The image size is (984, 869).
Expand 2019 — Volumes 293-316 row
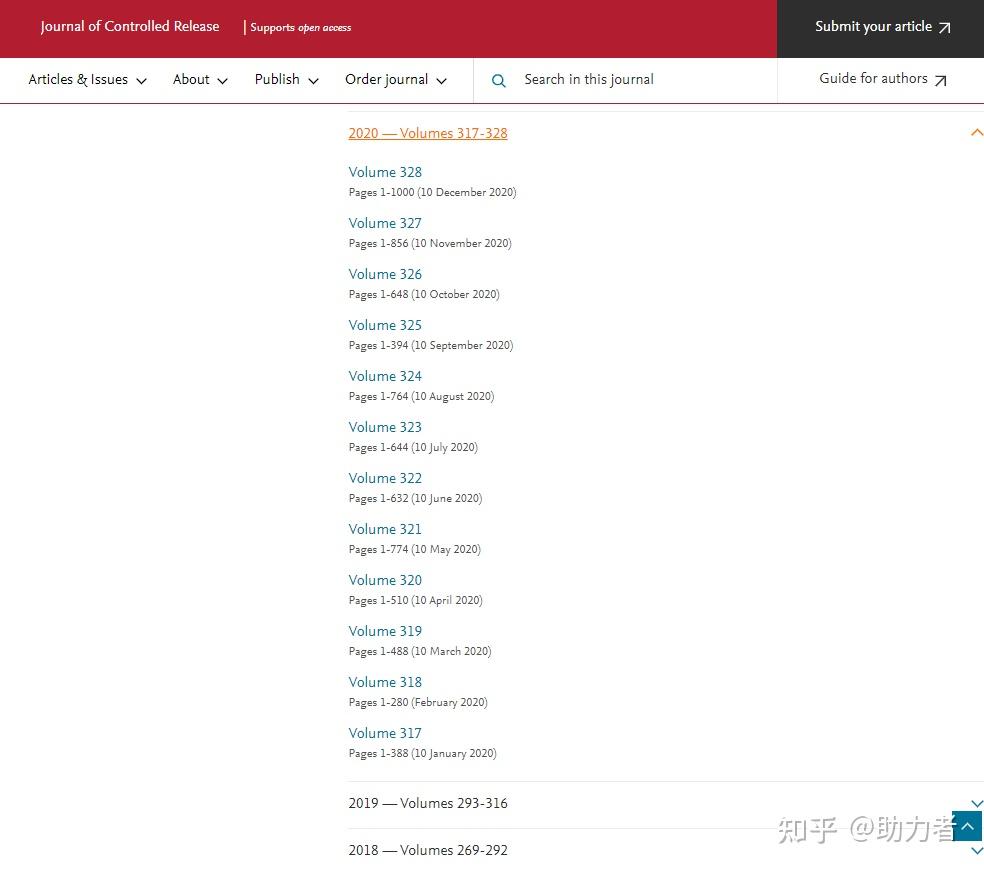click(665, 804)
